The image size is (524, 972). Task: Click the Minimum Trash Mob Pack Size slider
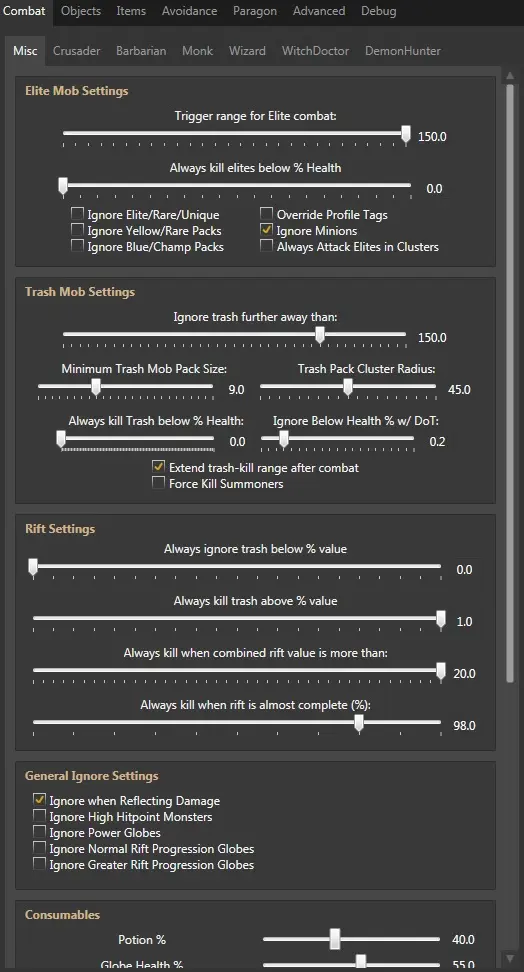125,387
